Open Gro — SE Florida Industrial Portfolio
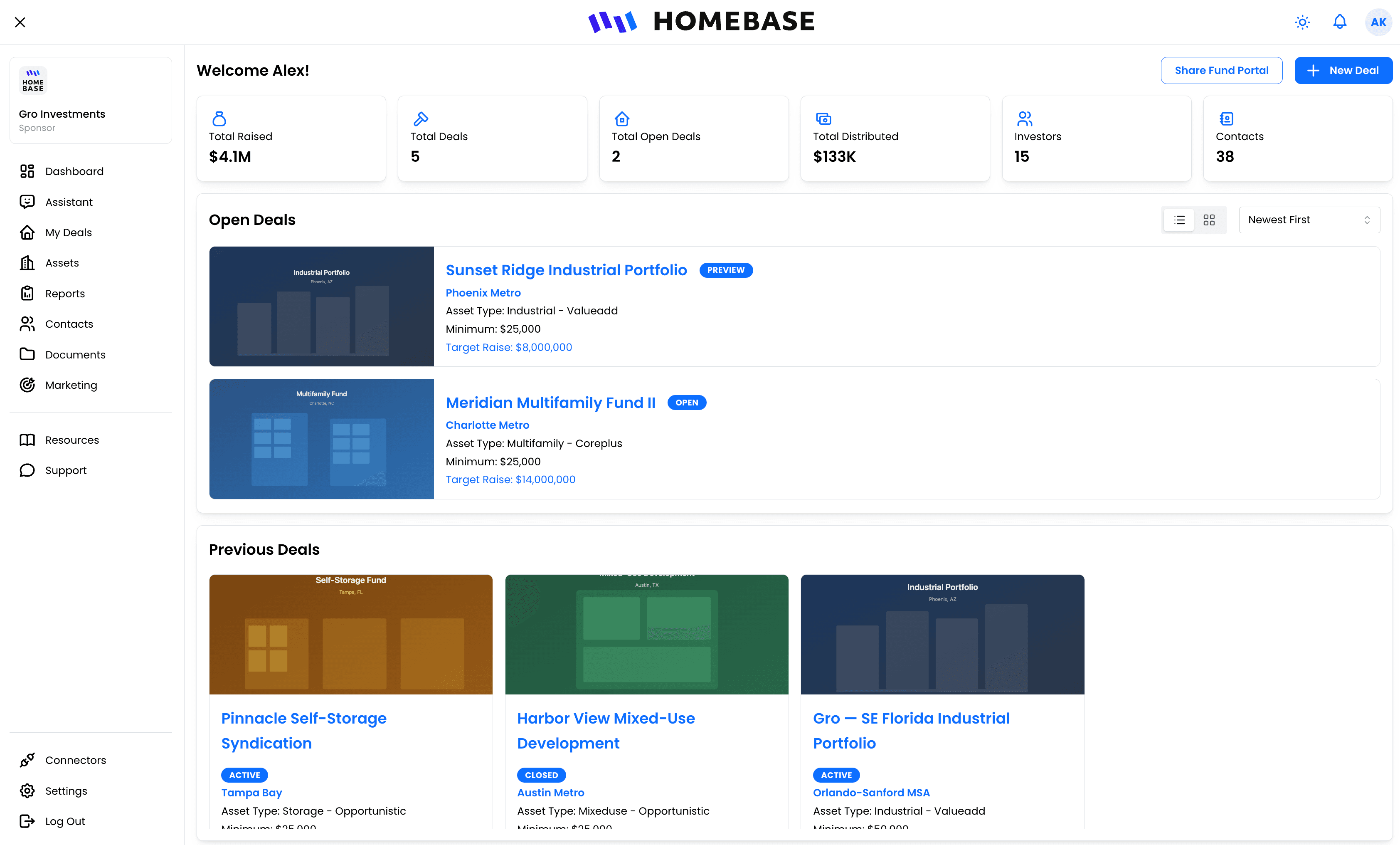Viewport: 1400px width, 845px height. click(911, 731)
